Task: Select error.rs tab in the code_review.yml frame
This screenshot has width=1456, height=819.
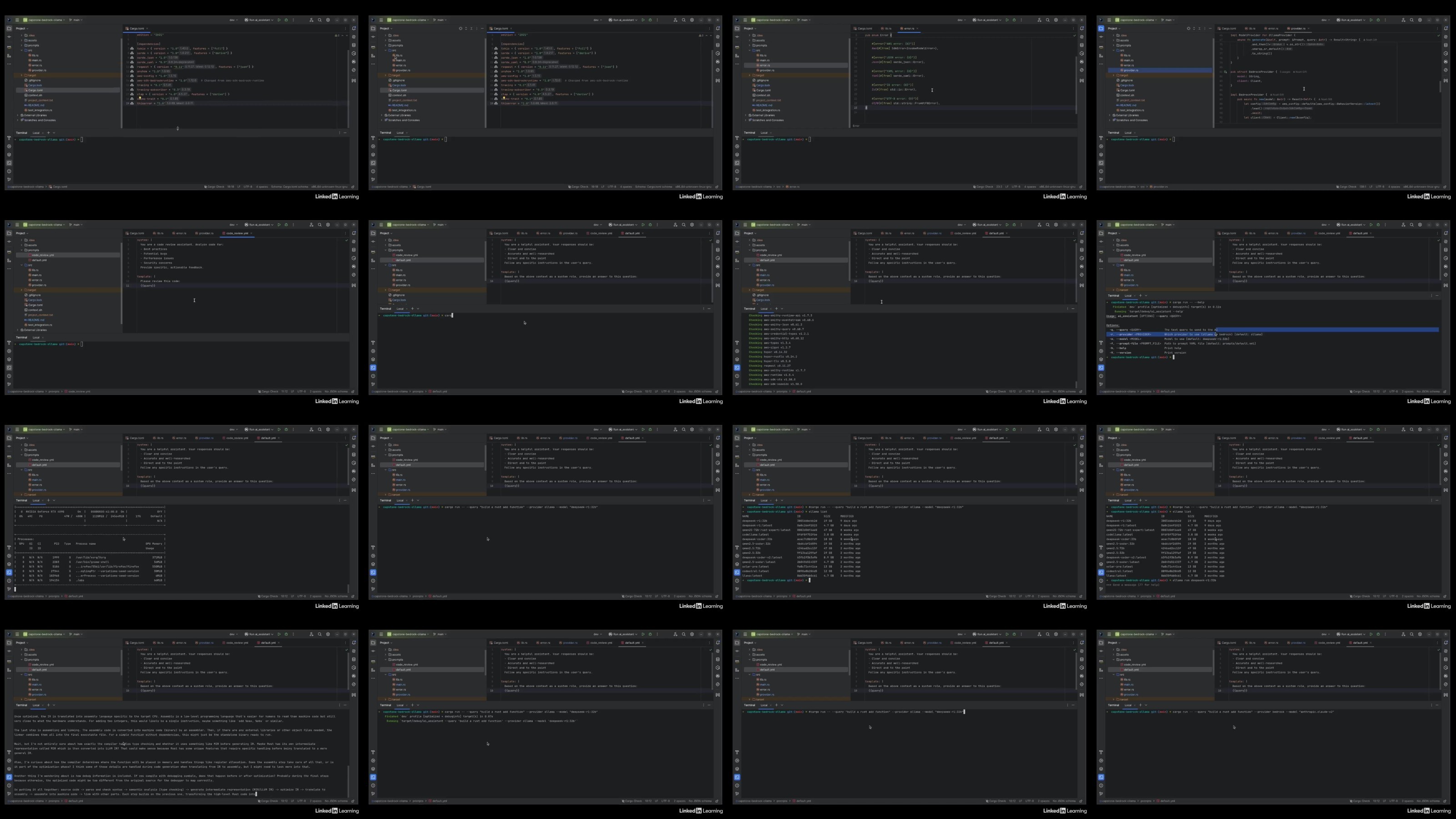Action: click(x=180, y=233)
